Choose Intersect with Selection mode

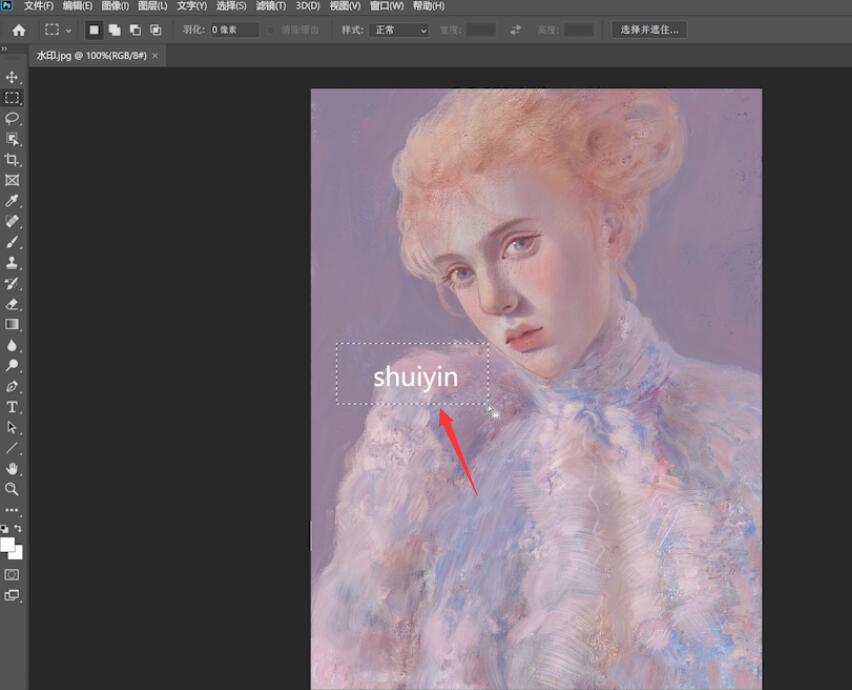click(155, 30)
